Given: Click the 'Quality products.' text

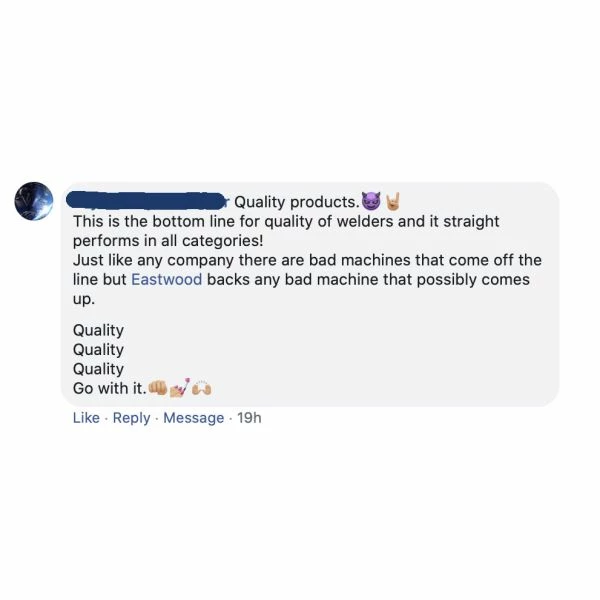Looking at the screenshot, I should 295,202.
